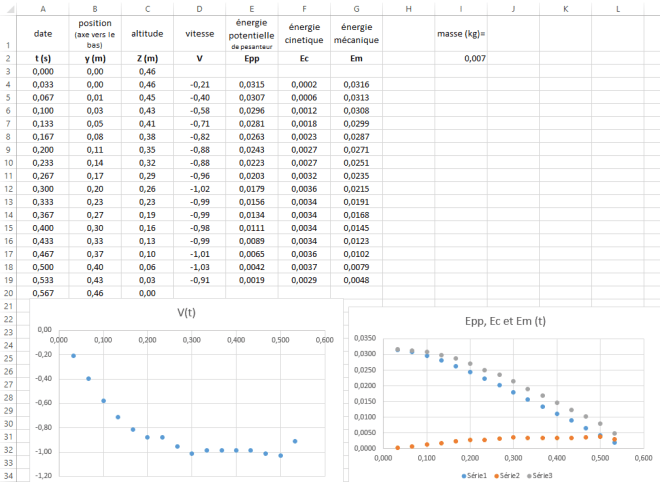Select the mass value cell 0,007

click(460, 59)
